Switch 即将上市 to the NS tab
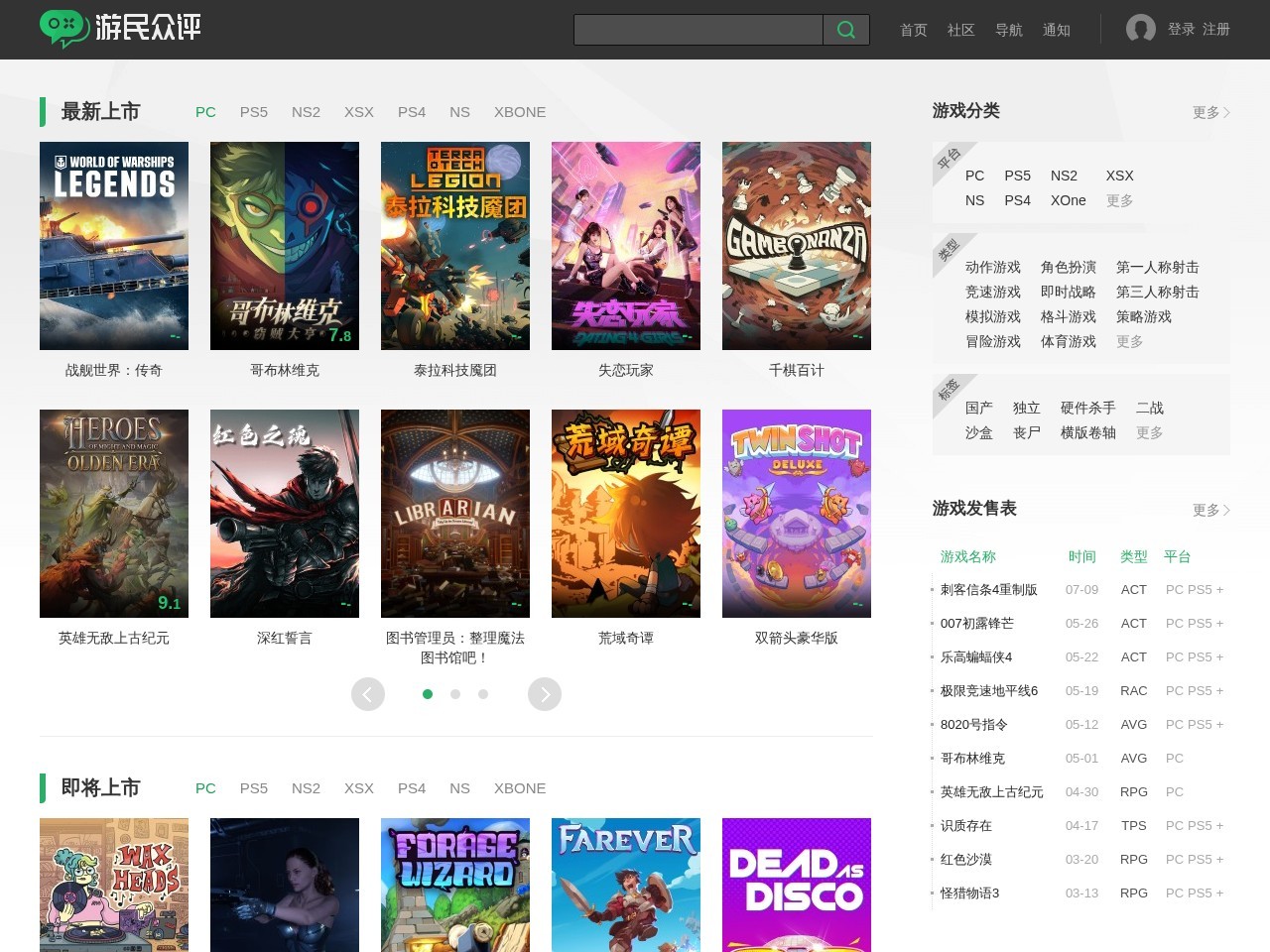The image size is (1270, 952). coord(459,788)
